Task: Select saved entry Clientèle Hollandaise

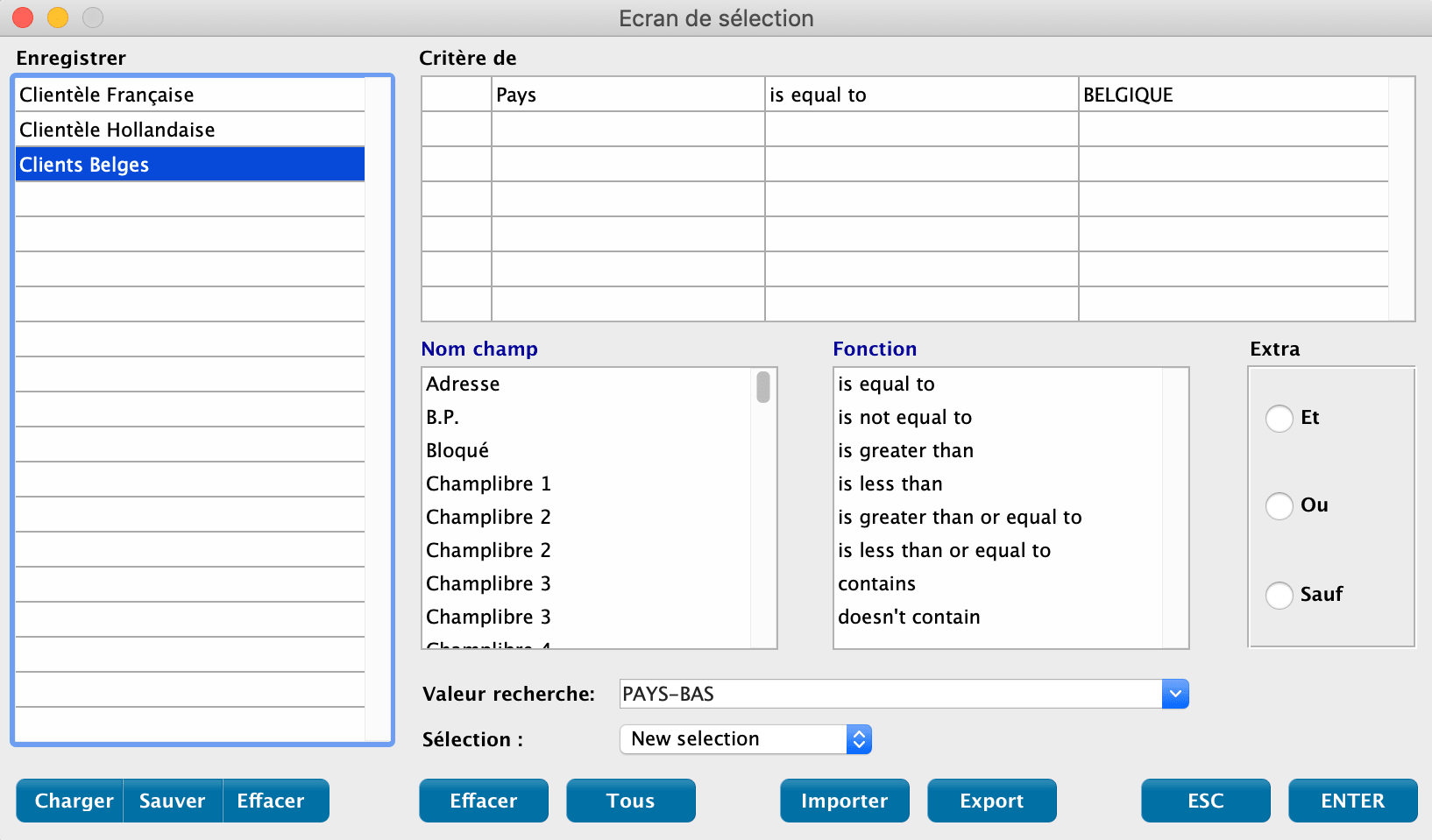Action: click(190, 130)
